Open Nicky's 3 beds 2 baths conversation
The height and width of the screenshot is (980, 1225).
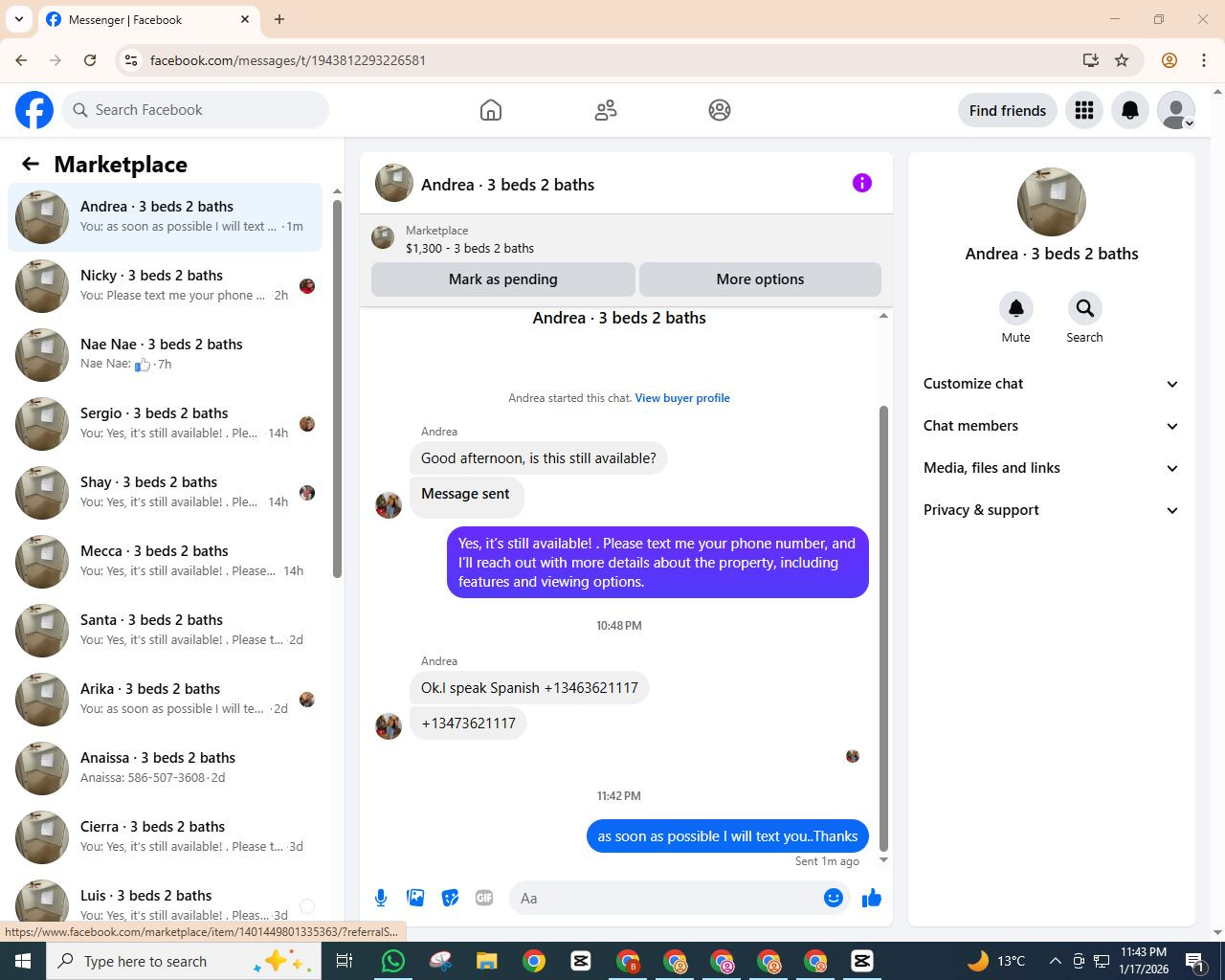pos(165,286)
